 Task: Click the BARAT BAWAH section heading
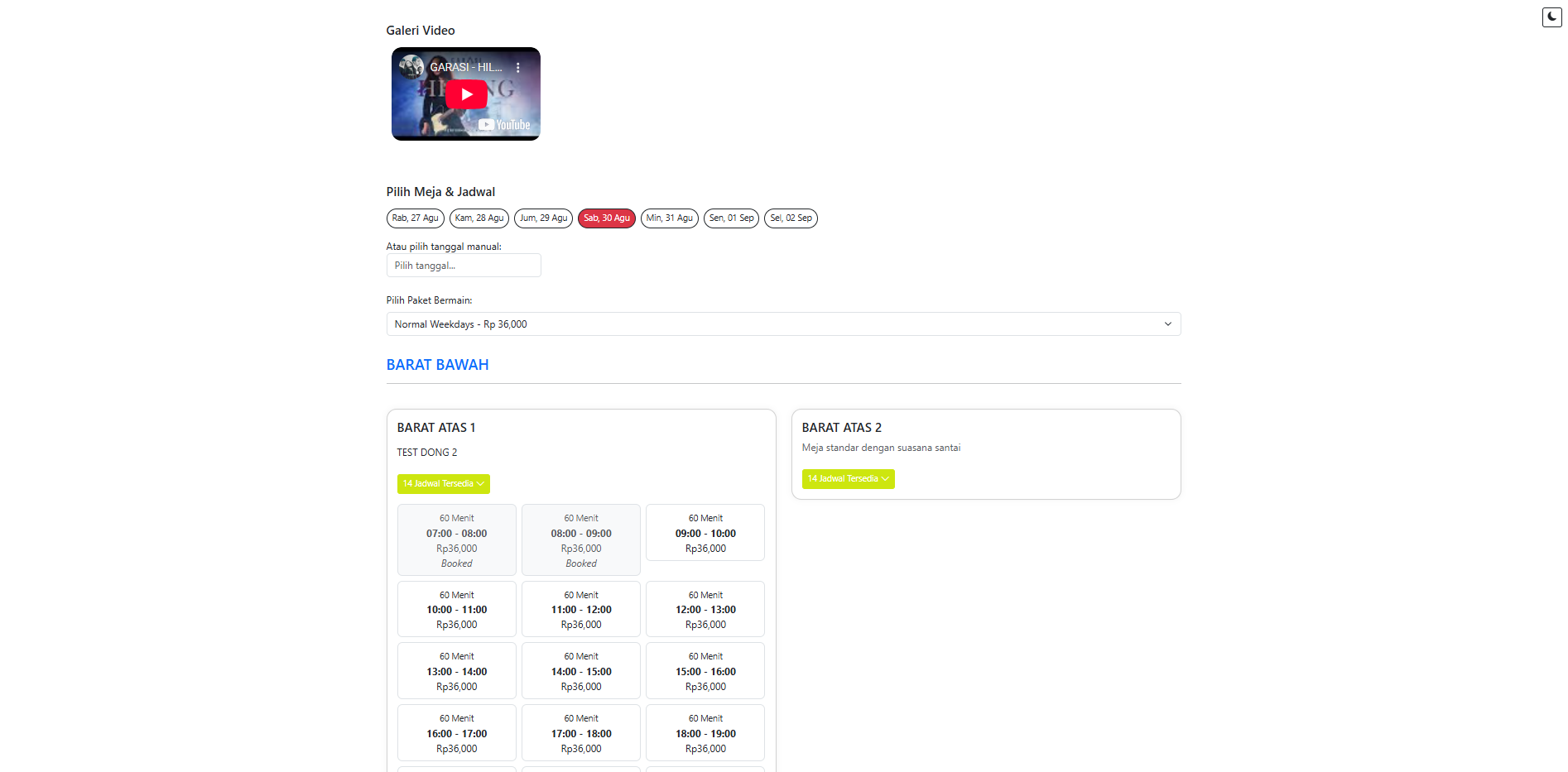point(437,365)
